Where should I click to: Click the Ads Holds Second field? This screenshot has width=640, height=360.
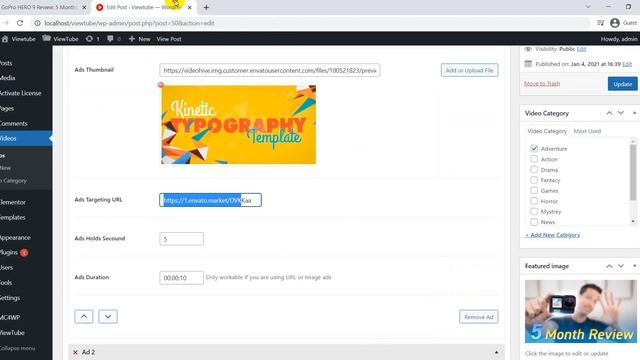pyautogui.click(x=181, y=239)
